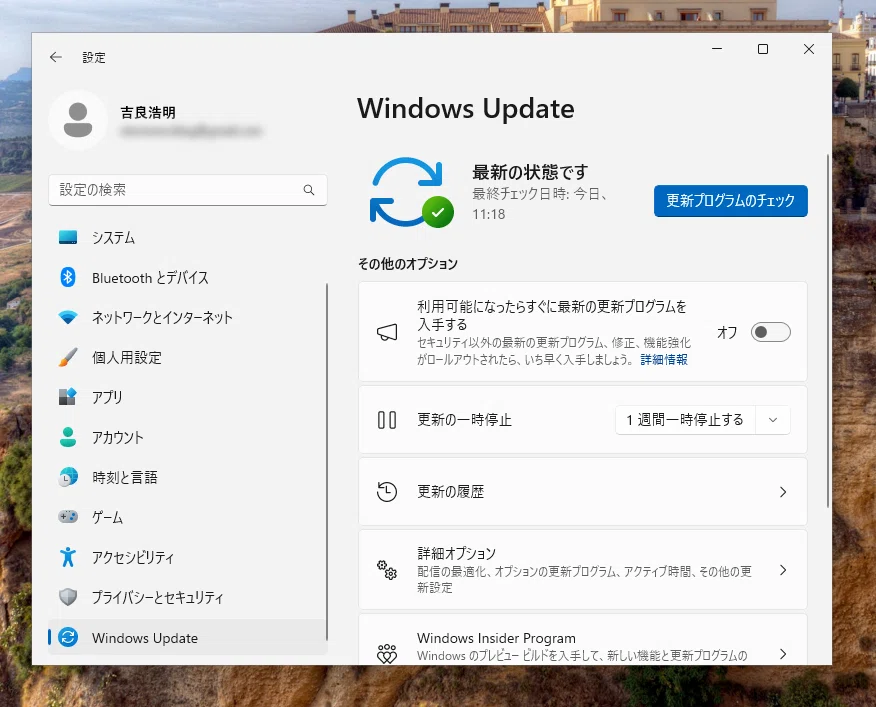This screenshot has height=707, width=876.
Task: Click the large update status icon with the green check
Action: click(x=411, y=192)
